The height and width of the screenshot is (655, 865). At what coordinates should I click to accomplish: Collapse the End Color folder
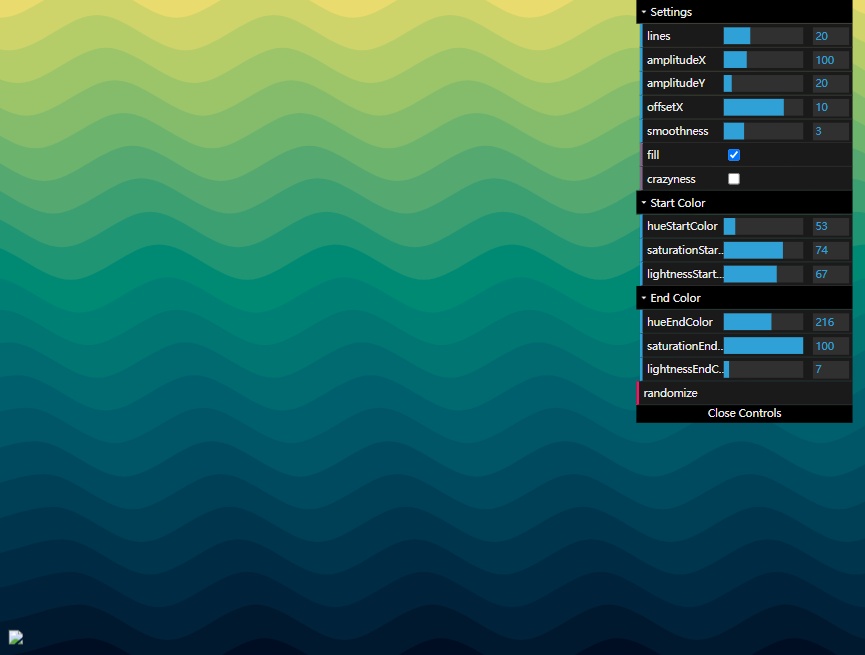pyautogui.click(x=675, y=298)
